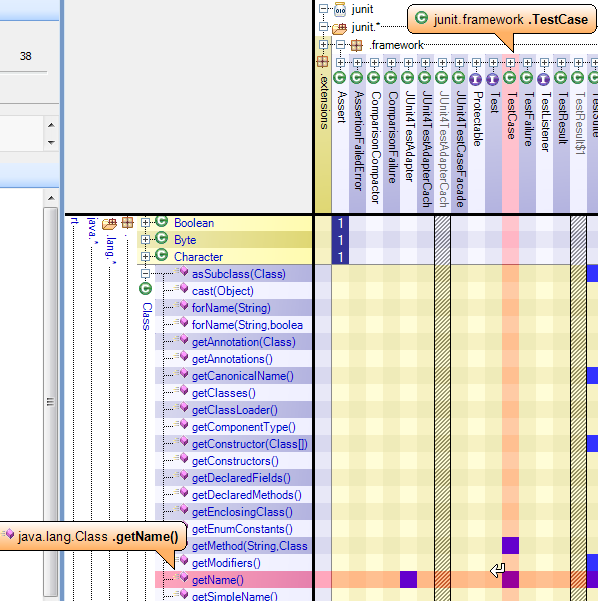Click the method icon beside getName() row
The height and width of the screenshot is (601, 598).
[x=183, y=577]
